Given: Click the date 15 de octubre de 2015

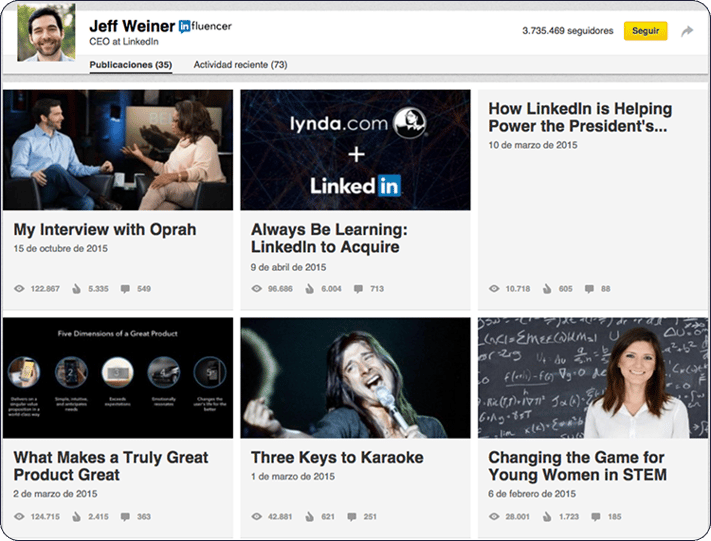Looking at the screenshot, I should coord(61,249).
